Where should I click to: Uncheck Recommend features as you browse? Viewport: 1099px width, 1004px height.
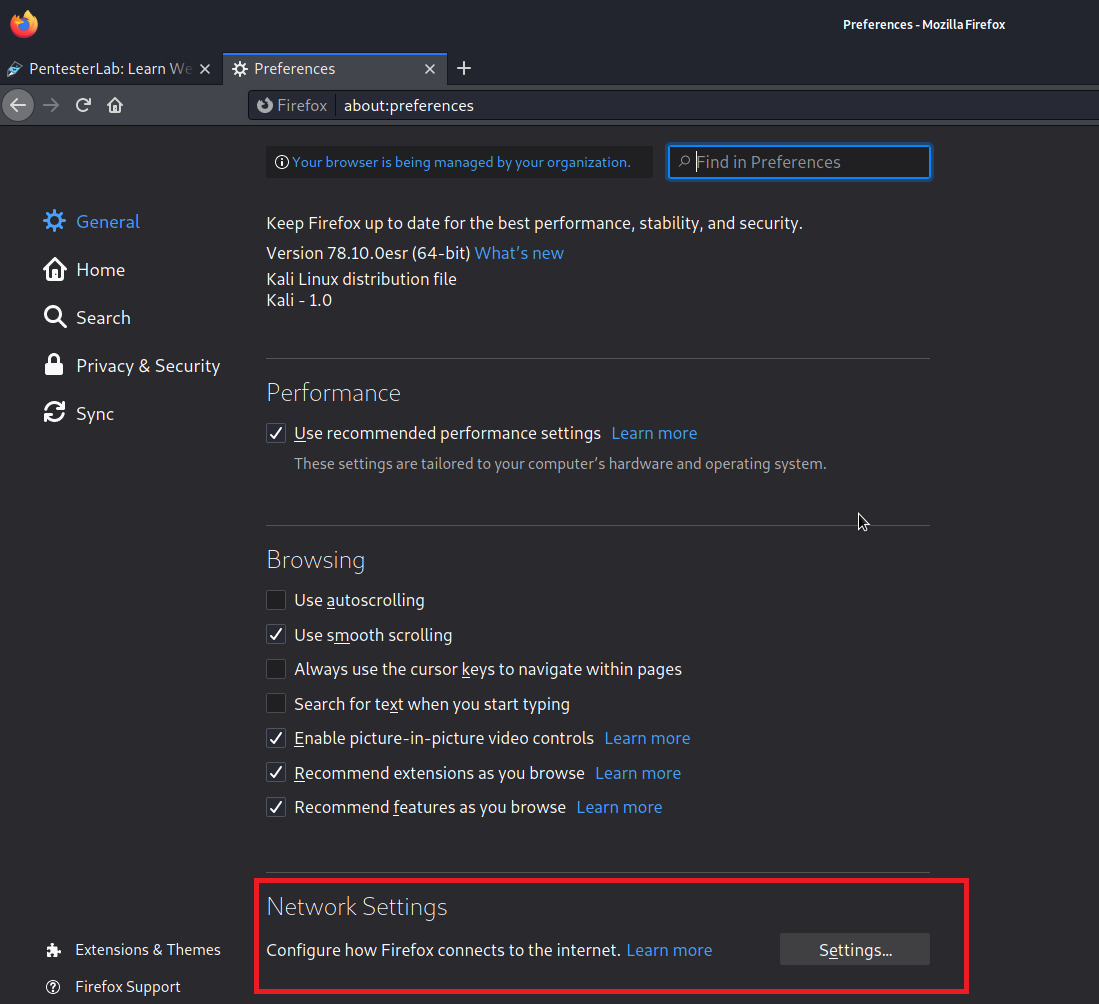click(276, 807)
